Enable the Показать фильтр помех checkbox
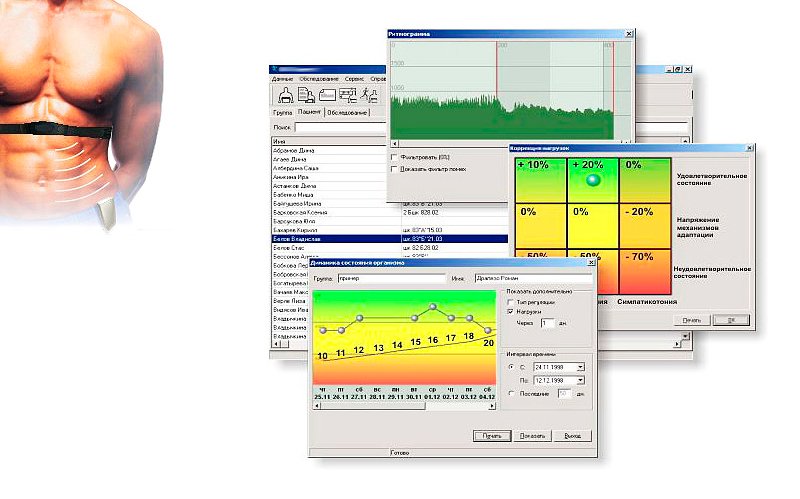800x499 pixels. pos(394,169)
